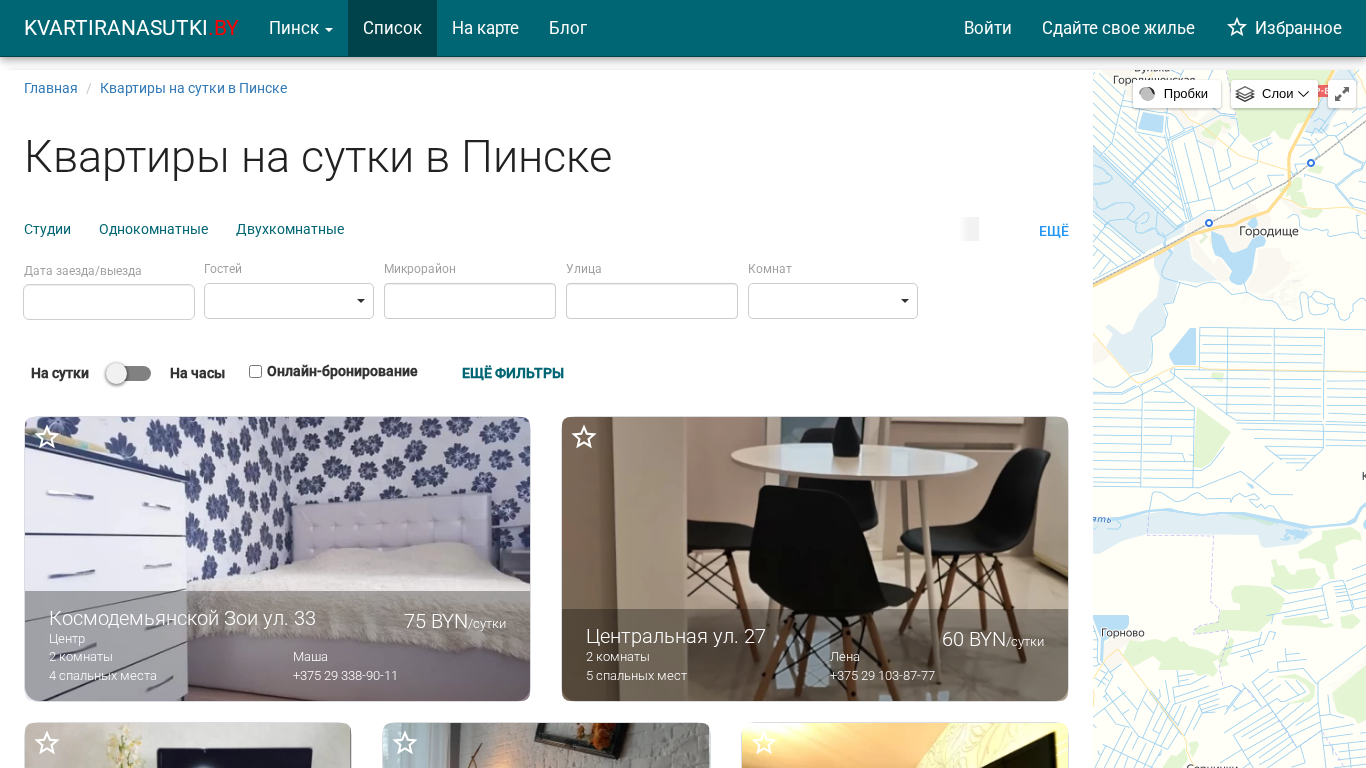Screen dimensions: 1366x768
Task: Show more options with ЕЩЁ ФИЛЬТРЫ
Action: click(512, 373)
